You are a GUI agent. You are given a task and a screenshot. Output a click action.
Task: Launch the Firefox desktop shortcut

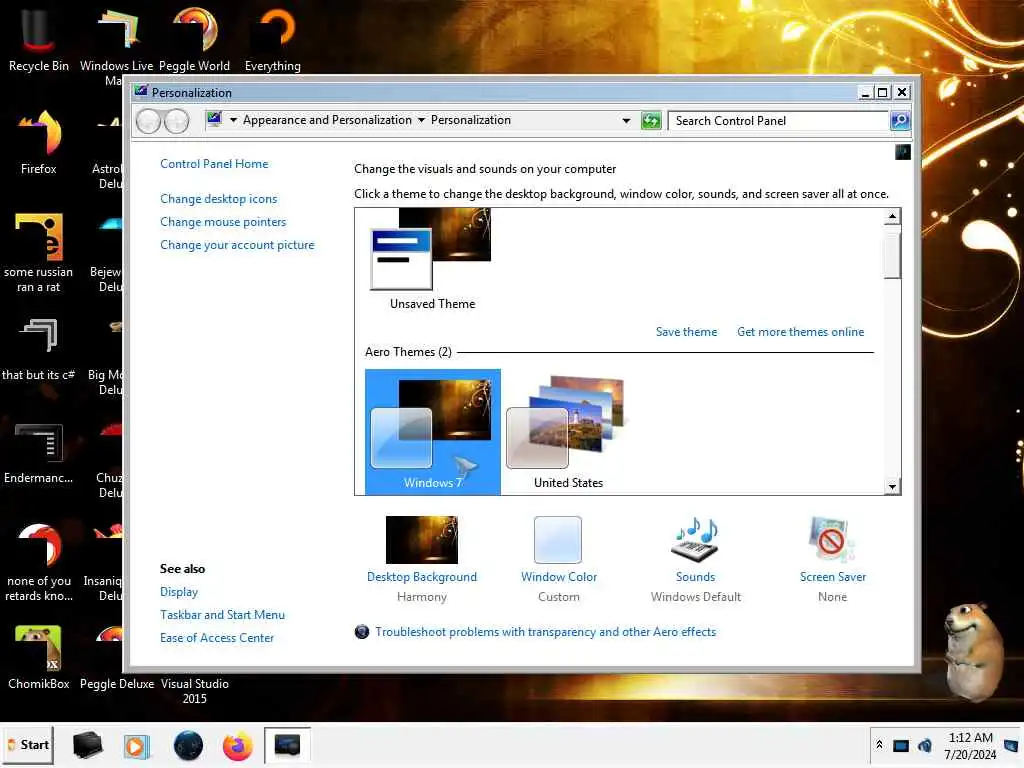(x=39, y=142)
